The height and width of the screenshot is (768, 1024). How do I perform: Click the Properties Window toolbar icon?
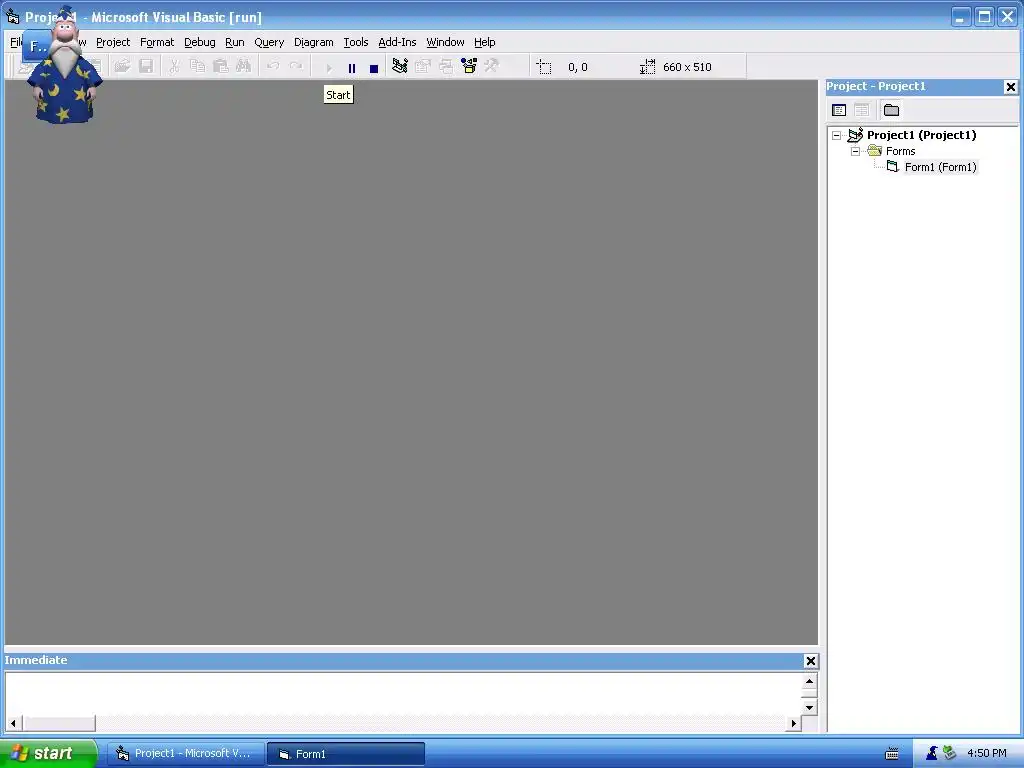click(423, 66)
